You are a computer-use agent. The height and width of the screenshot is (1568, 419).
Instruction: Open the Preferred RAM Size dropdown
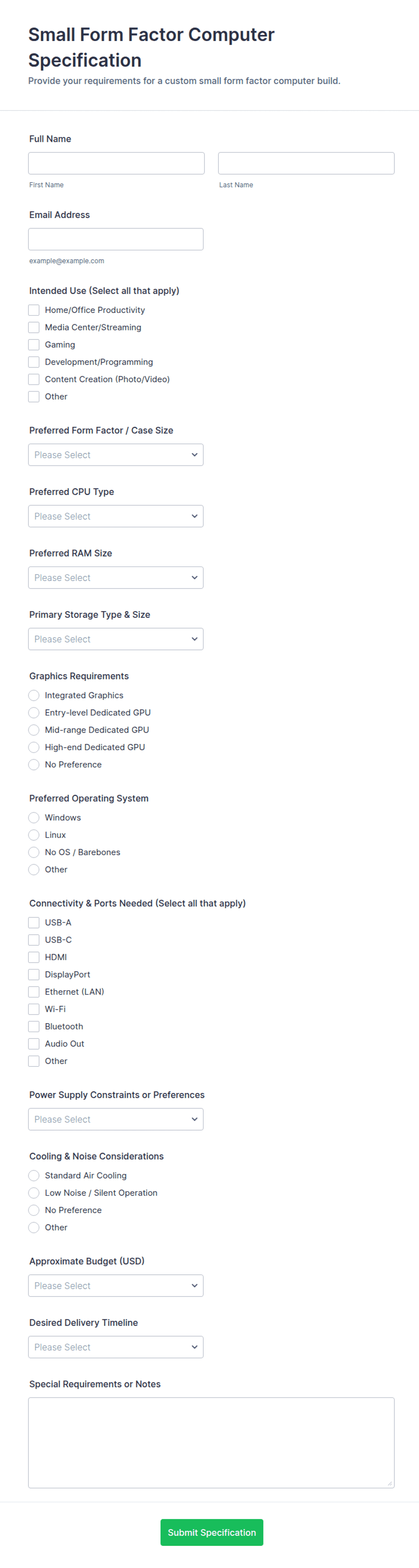pyautogui.click(x=116, y=578)
